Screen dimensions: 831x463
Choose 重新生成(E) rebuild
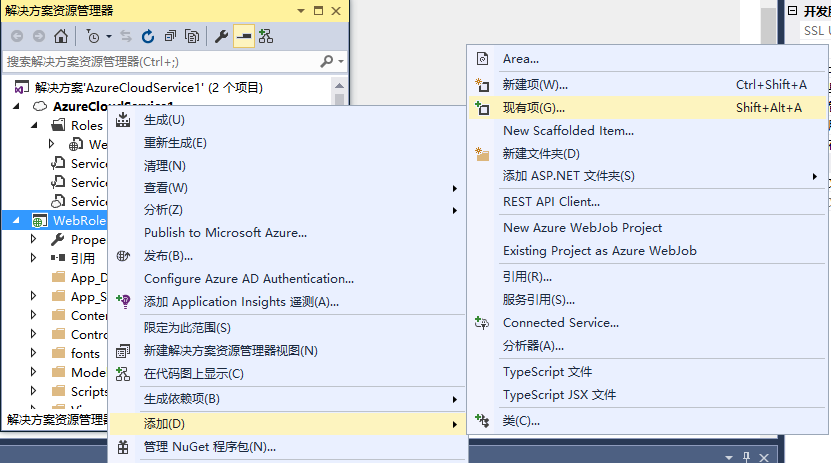point(286,143)
